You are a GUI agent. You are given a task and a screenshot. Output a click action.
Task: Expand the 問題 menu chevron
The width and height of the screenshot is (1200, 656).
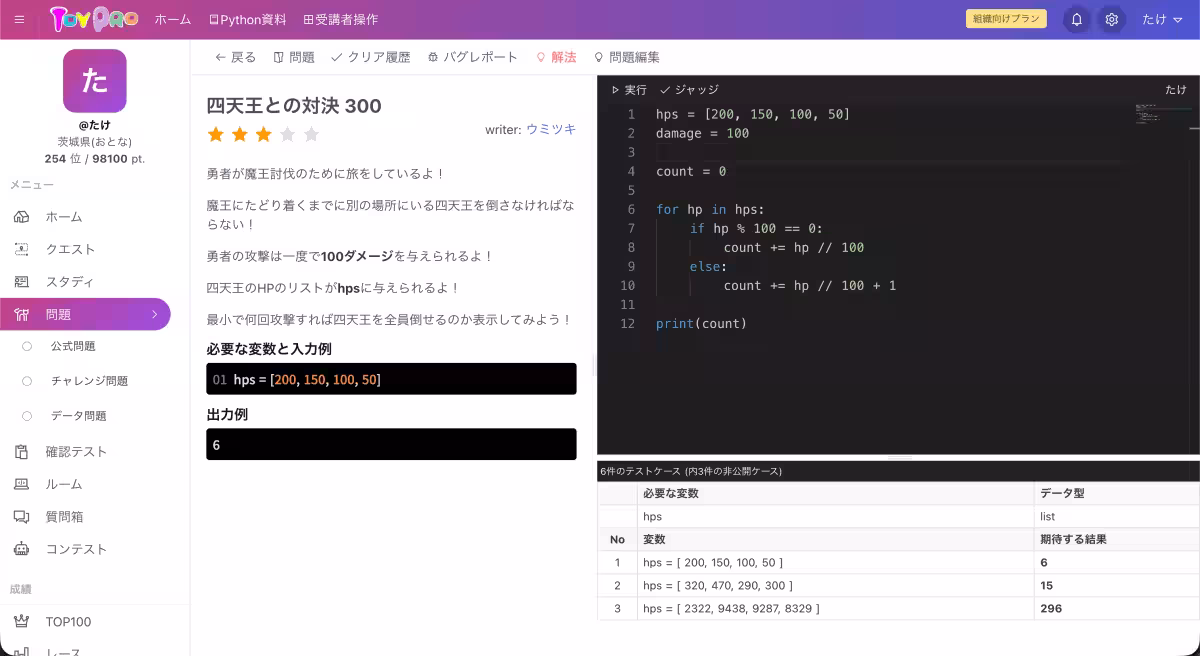tap(155, 313)
